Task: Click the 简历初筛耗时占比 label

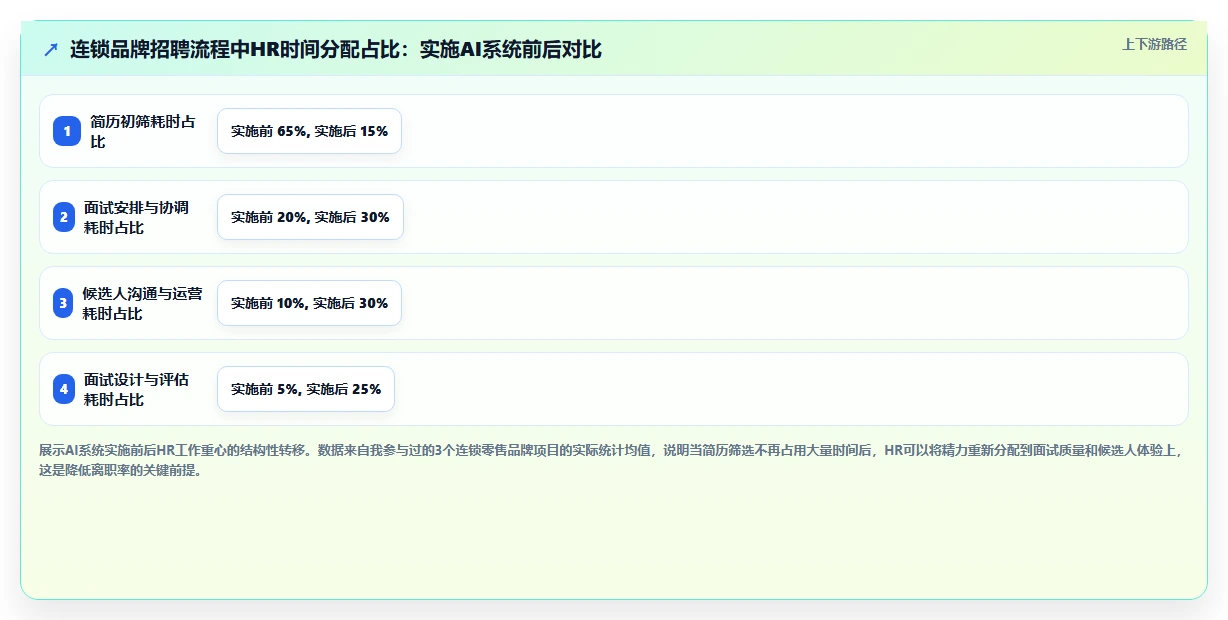Action: (144, 131)
